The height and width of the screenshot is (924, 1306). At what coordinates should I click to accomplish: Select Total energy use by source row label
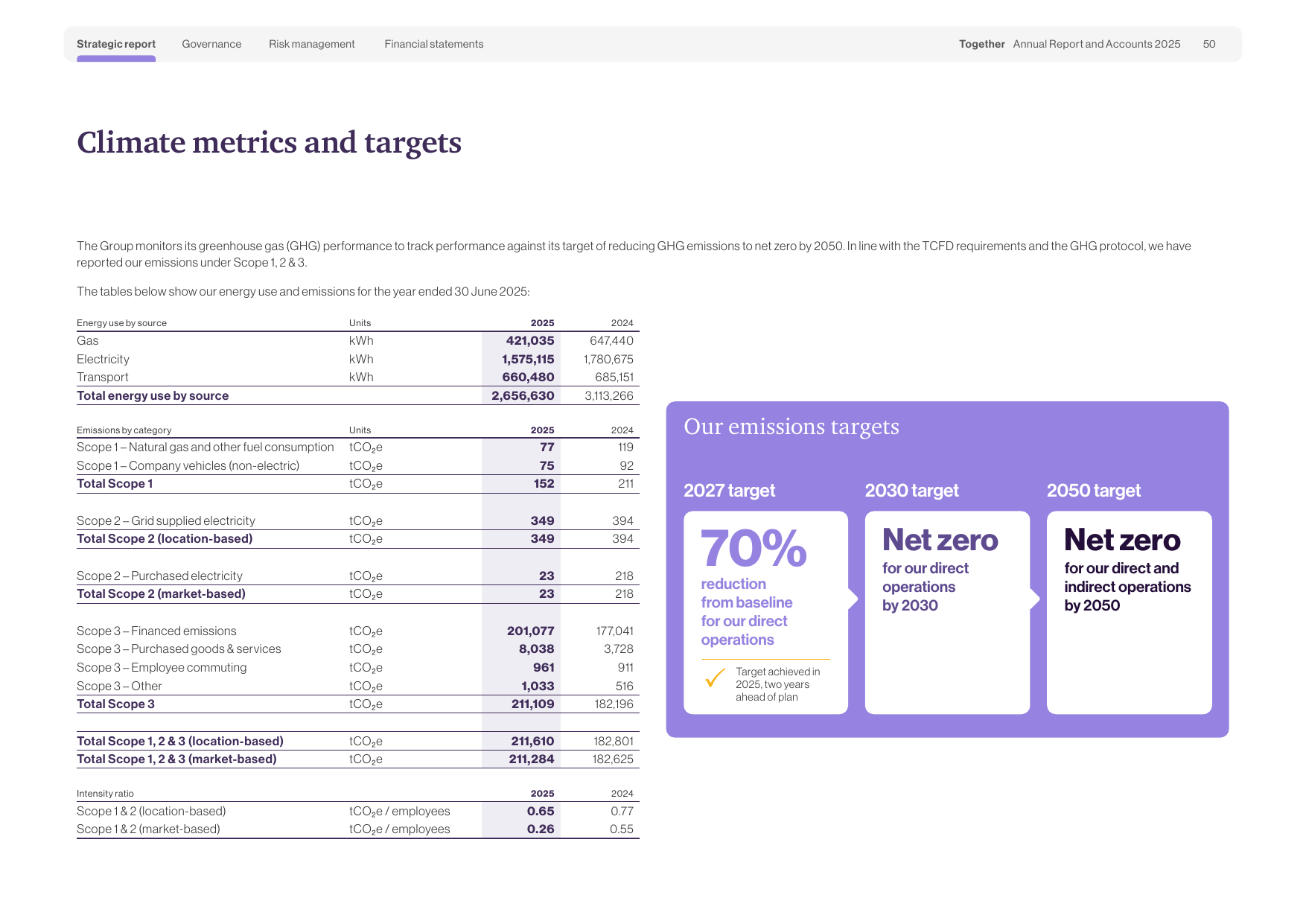click(x=153, y=395)
